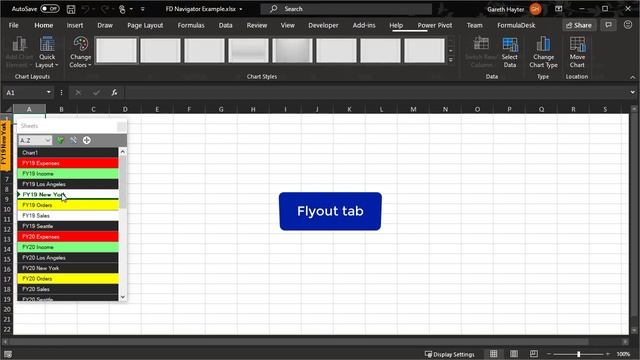640x360 pixels.
Task: Click the insert function fx icon
Action: pos(114,93)
